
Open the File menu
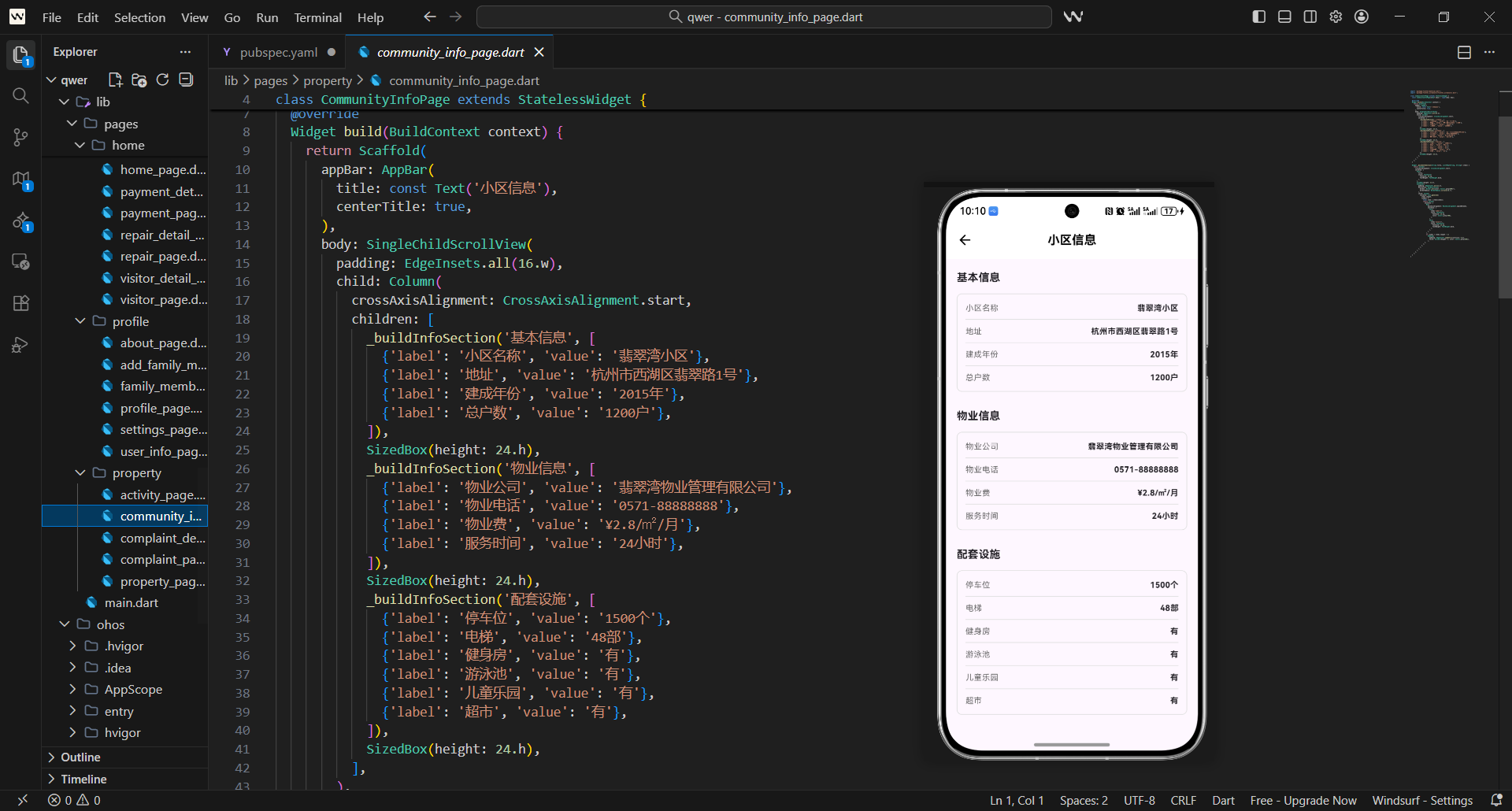click(52, 17)
